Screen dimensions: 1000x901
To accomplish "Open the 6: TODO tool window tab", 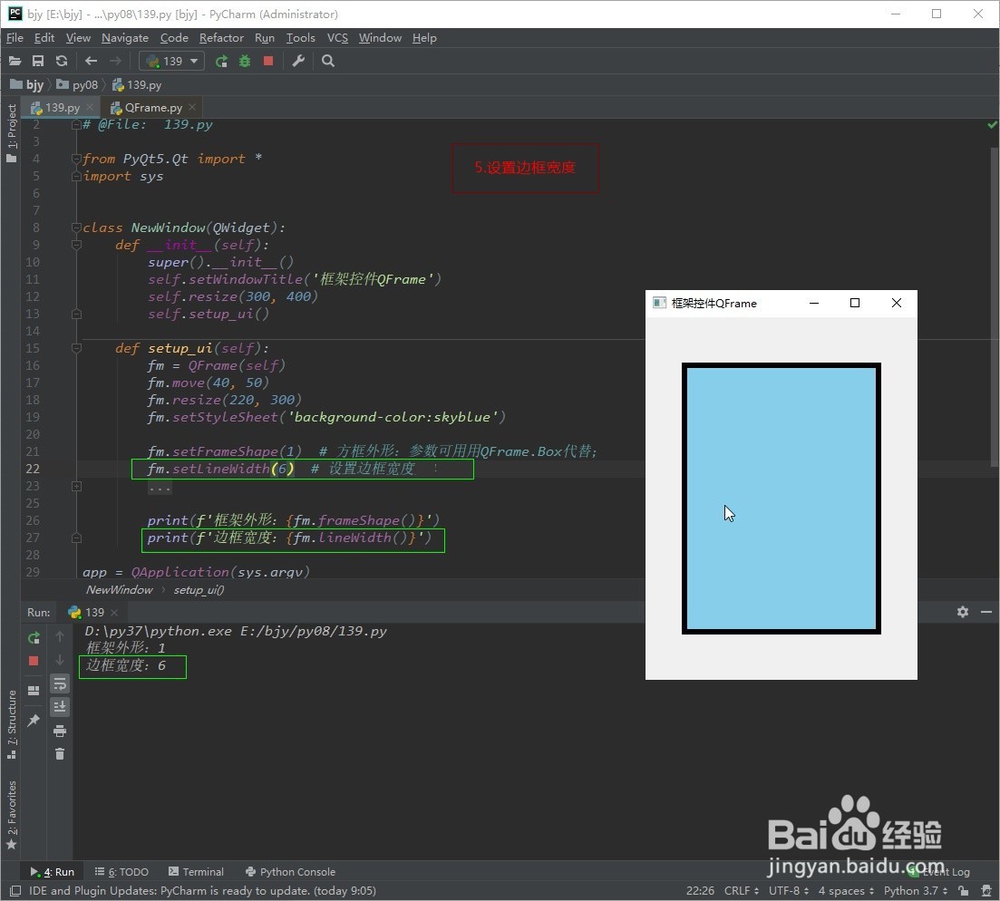I will tap(122, 872).
